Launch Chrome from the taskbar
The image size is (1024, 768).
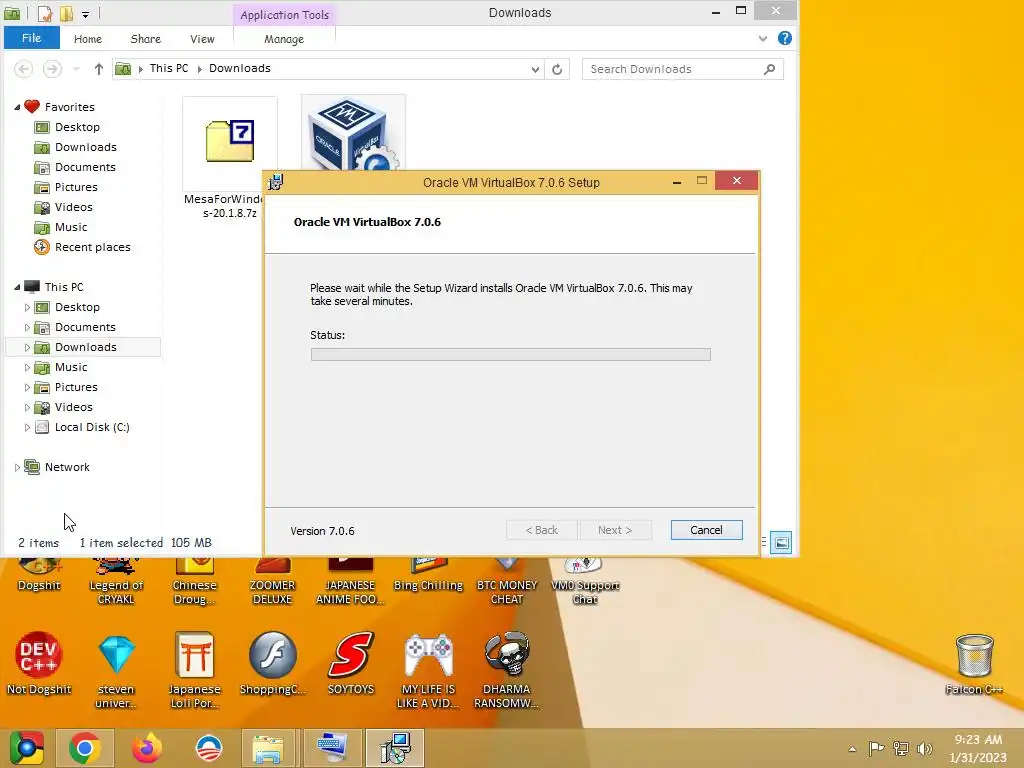[x=84, y=748]
